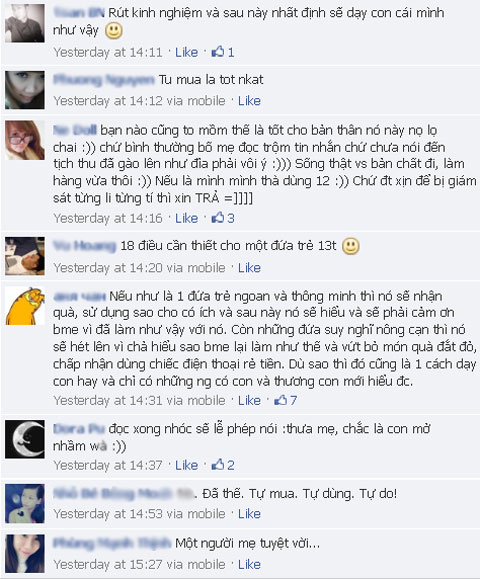Viewport: 480px width, 579px height.
Task: Like the 'Tu mua la tot nkat' comment
Action: 249,101
